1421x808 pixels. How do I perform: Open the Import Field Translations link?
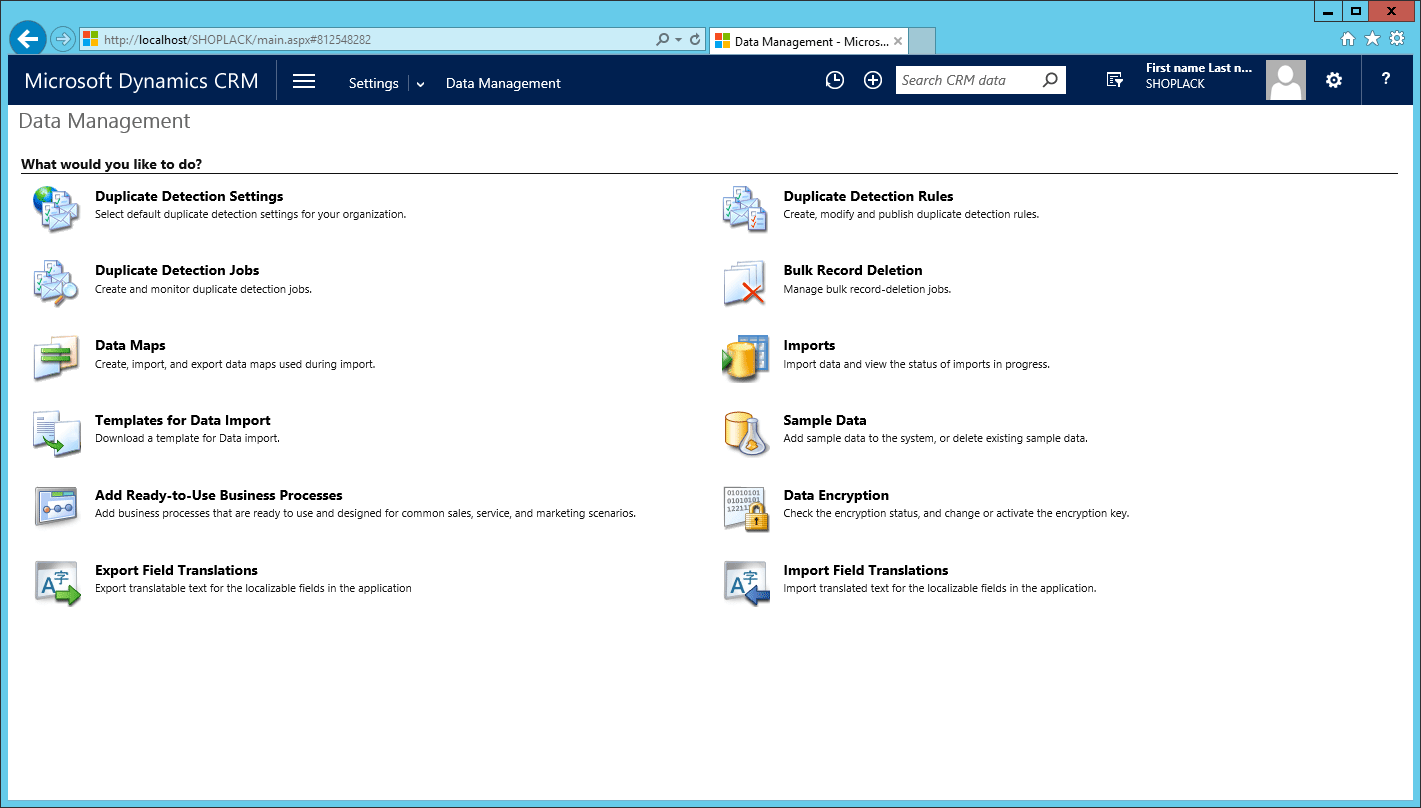point(866,570)
